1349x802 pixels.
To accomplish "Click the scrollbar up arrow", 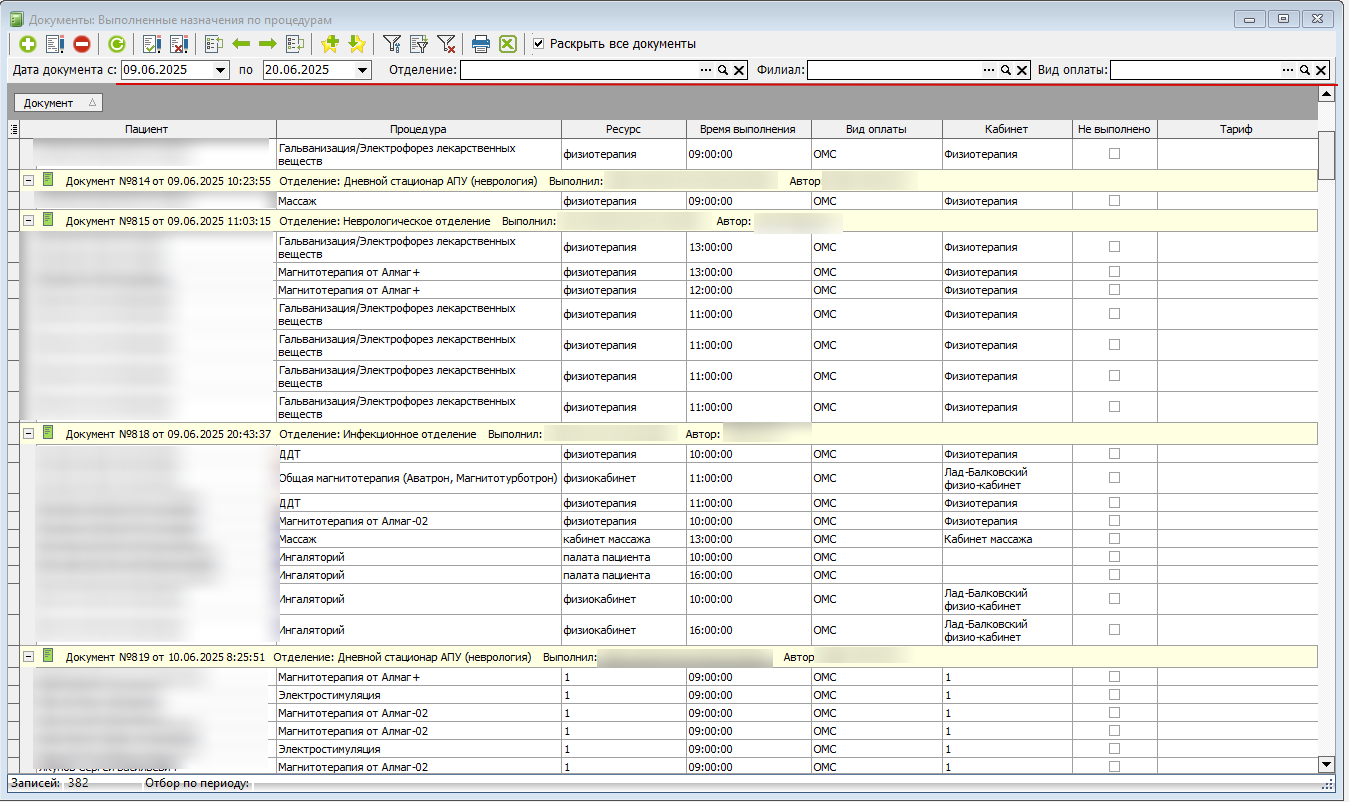I will (1327, 94).
